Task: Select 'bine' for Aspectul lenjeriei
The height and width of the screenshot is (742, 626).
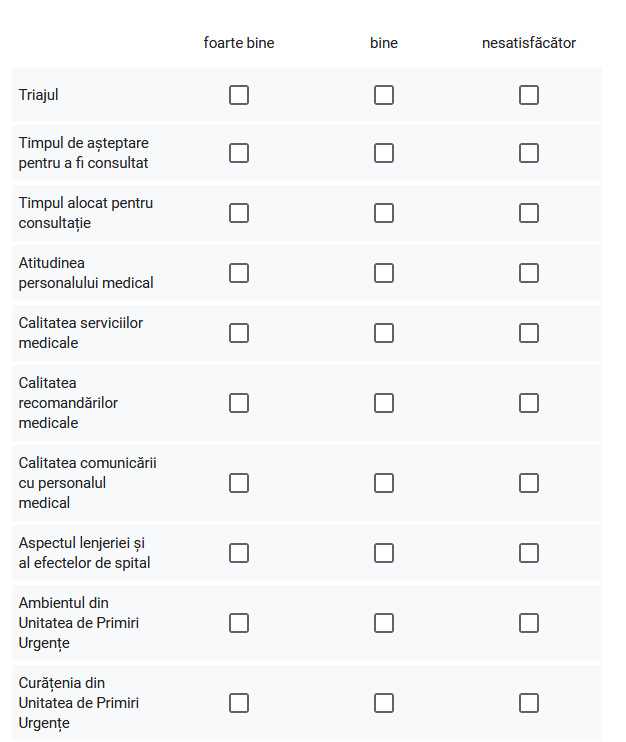Action: click(x=384, y=553)
